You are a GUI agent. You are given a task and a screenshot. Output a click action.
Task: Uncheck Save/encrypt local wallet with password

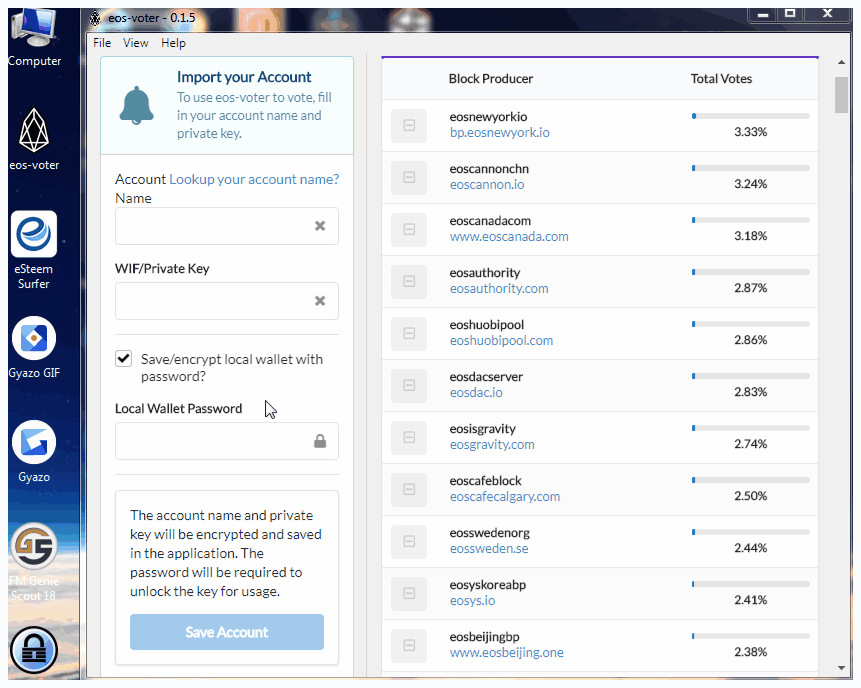coord(124,359)
